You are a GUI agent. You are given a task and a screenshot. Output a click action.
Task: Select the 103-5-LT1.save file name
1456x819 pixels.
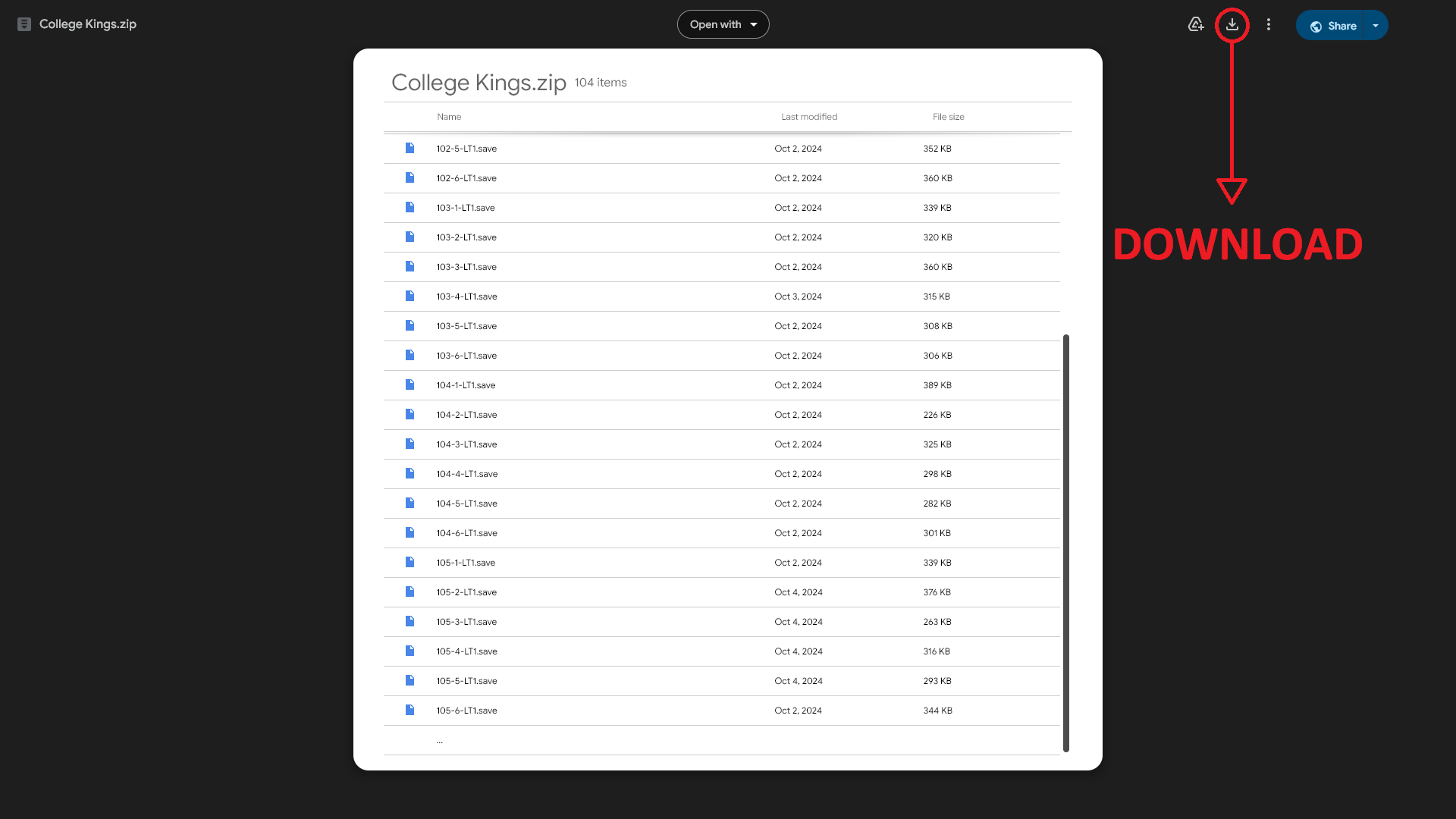point(466,326)
